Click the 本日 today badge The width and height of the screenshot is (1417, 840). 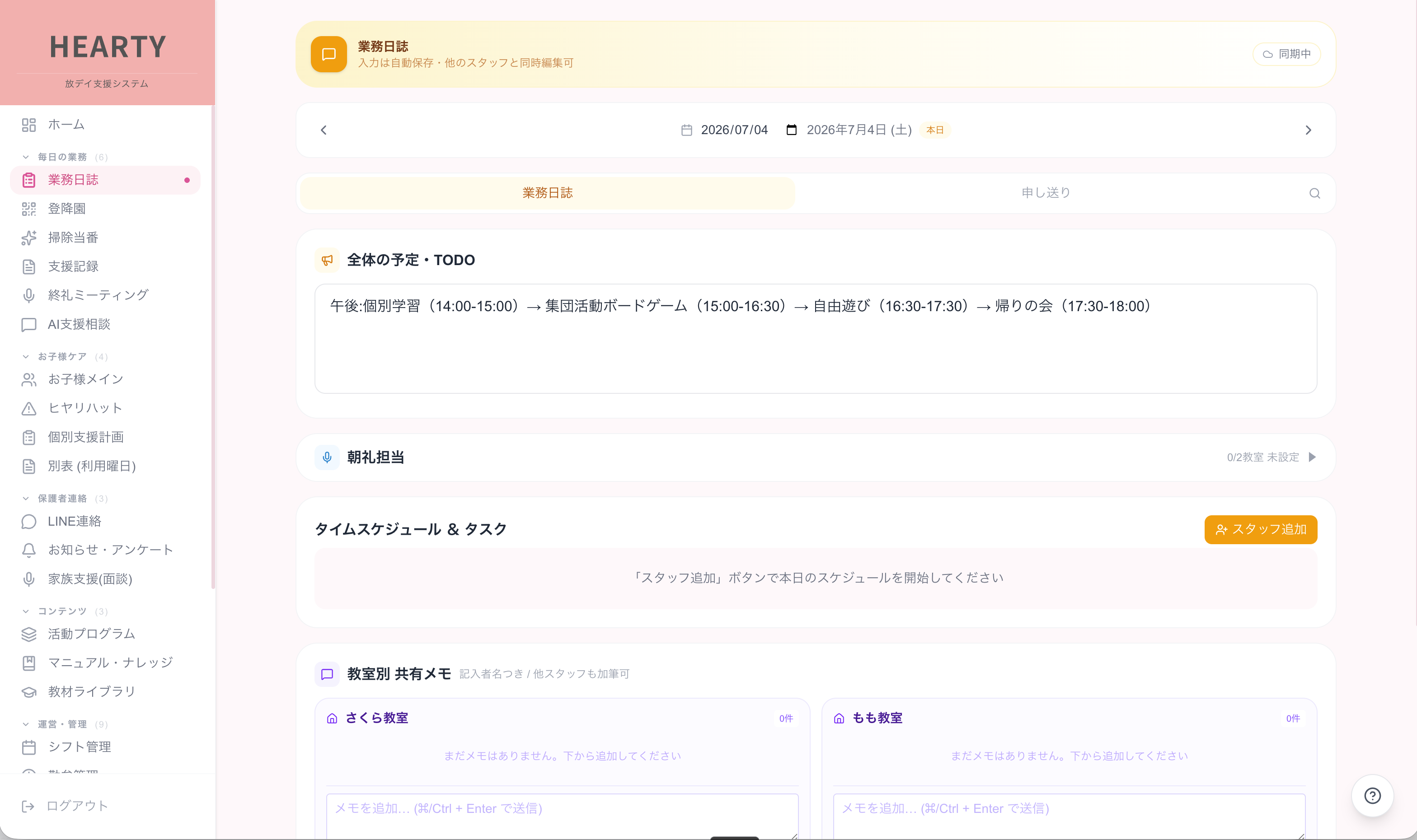935,130
